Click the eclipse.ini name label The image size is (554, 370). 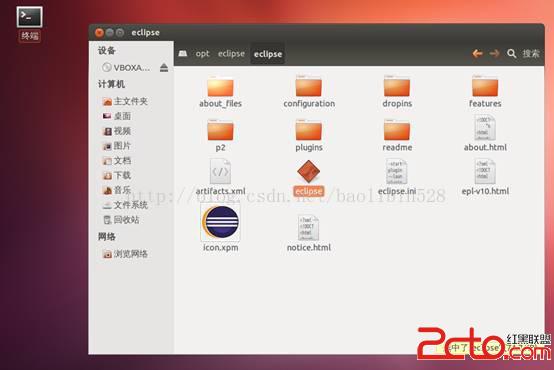point(397,191)
